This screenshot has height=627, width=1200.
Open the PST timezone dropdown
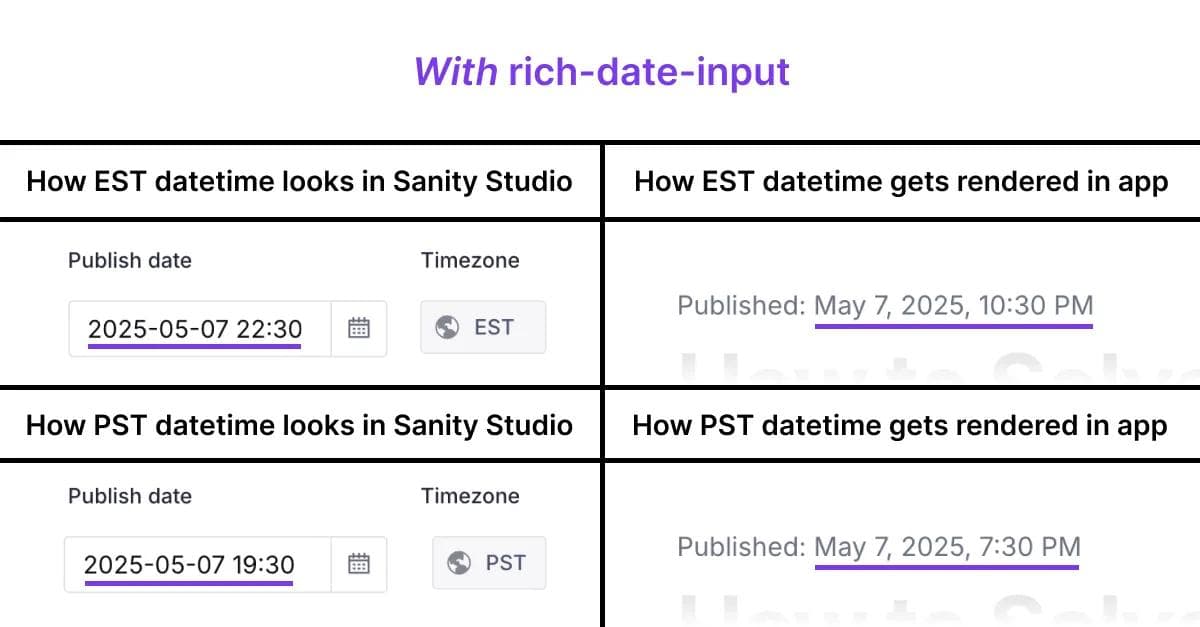488,562
